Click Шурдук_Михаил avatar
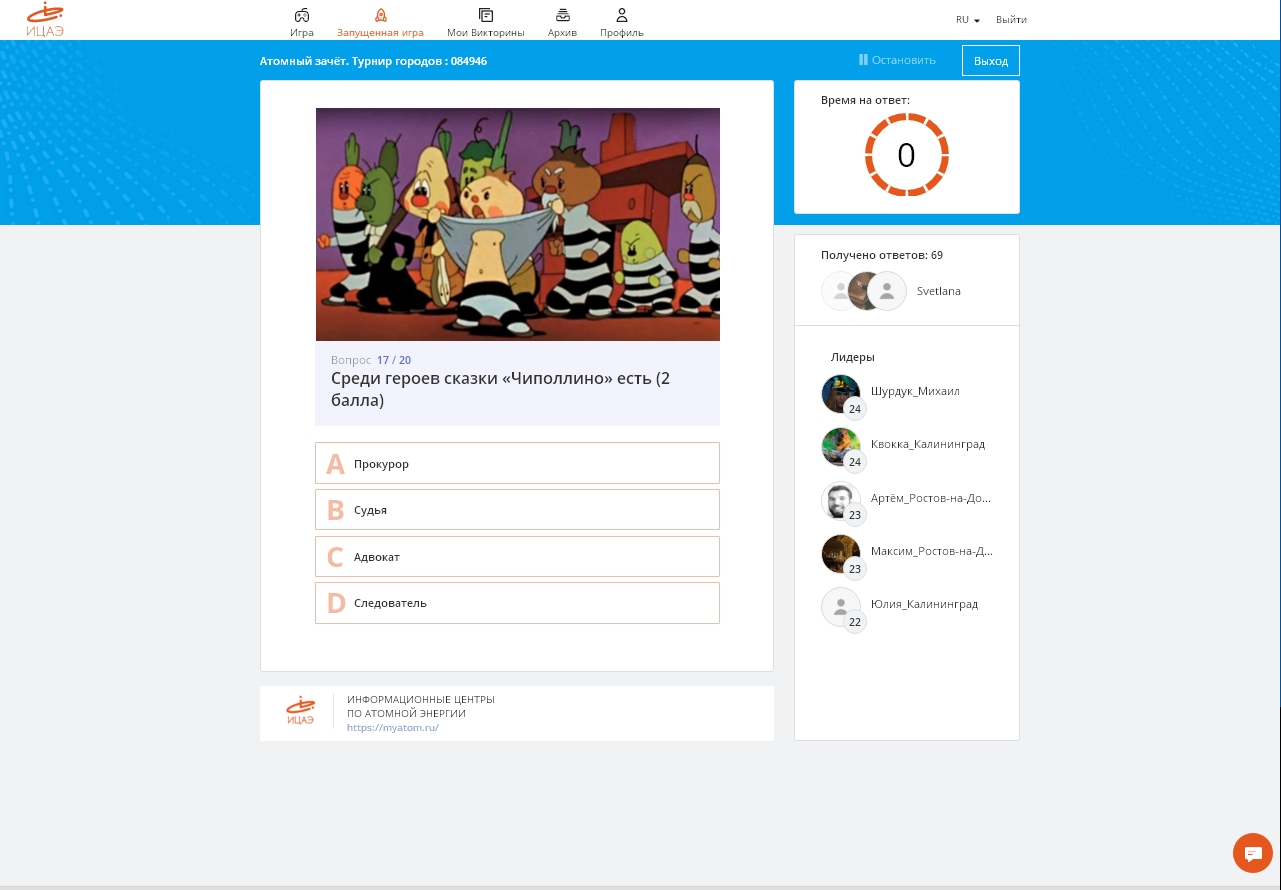This screenshot has width=1281, height=890. 841,394
